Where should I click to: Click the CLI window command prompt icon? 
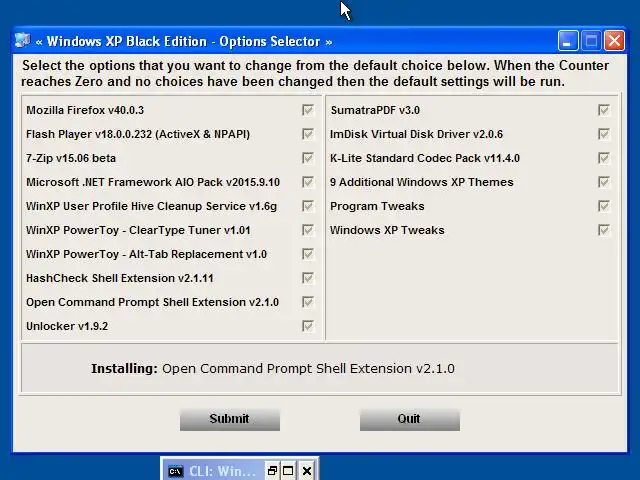176,471
